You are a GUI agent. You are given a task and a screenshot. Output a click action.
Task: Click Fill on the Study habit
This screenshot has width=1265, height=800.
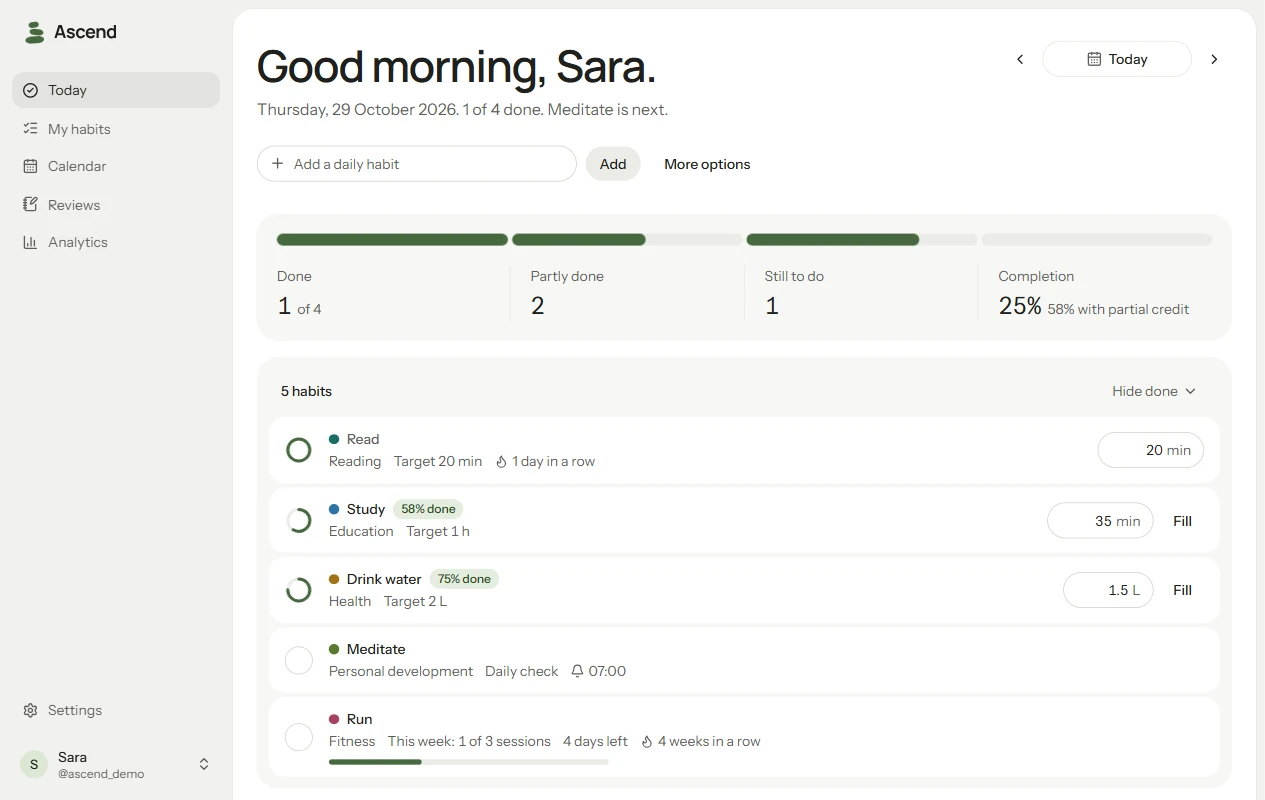click(x=1182, y=521)
